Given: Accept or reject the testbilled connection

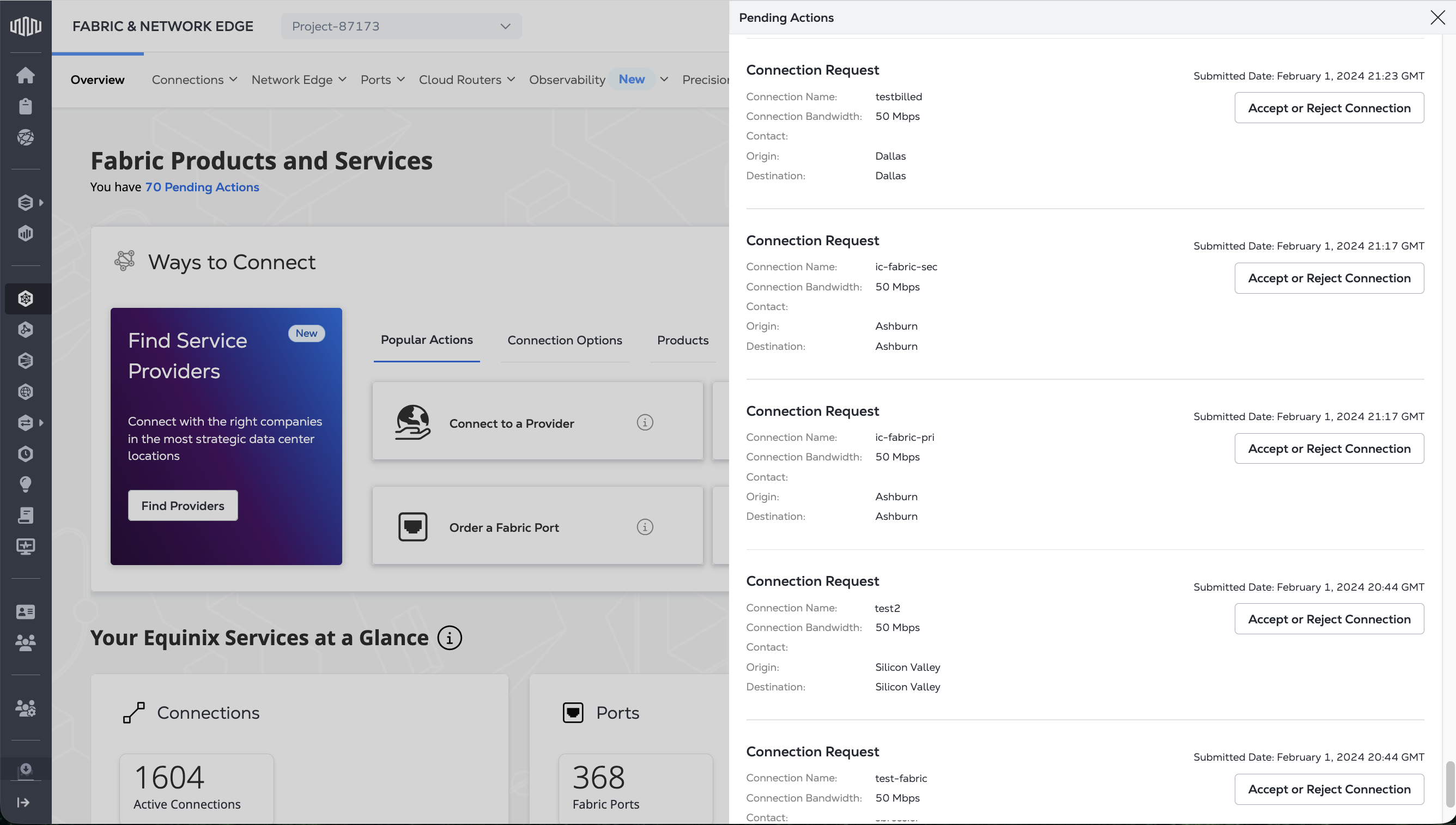Looking at the screenshot, I should 1328,108.
